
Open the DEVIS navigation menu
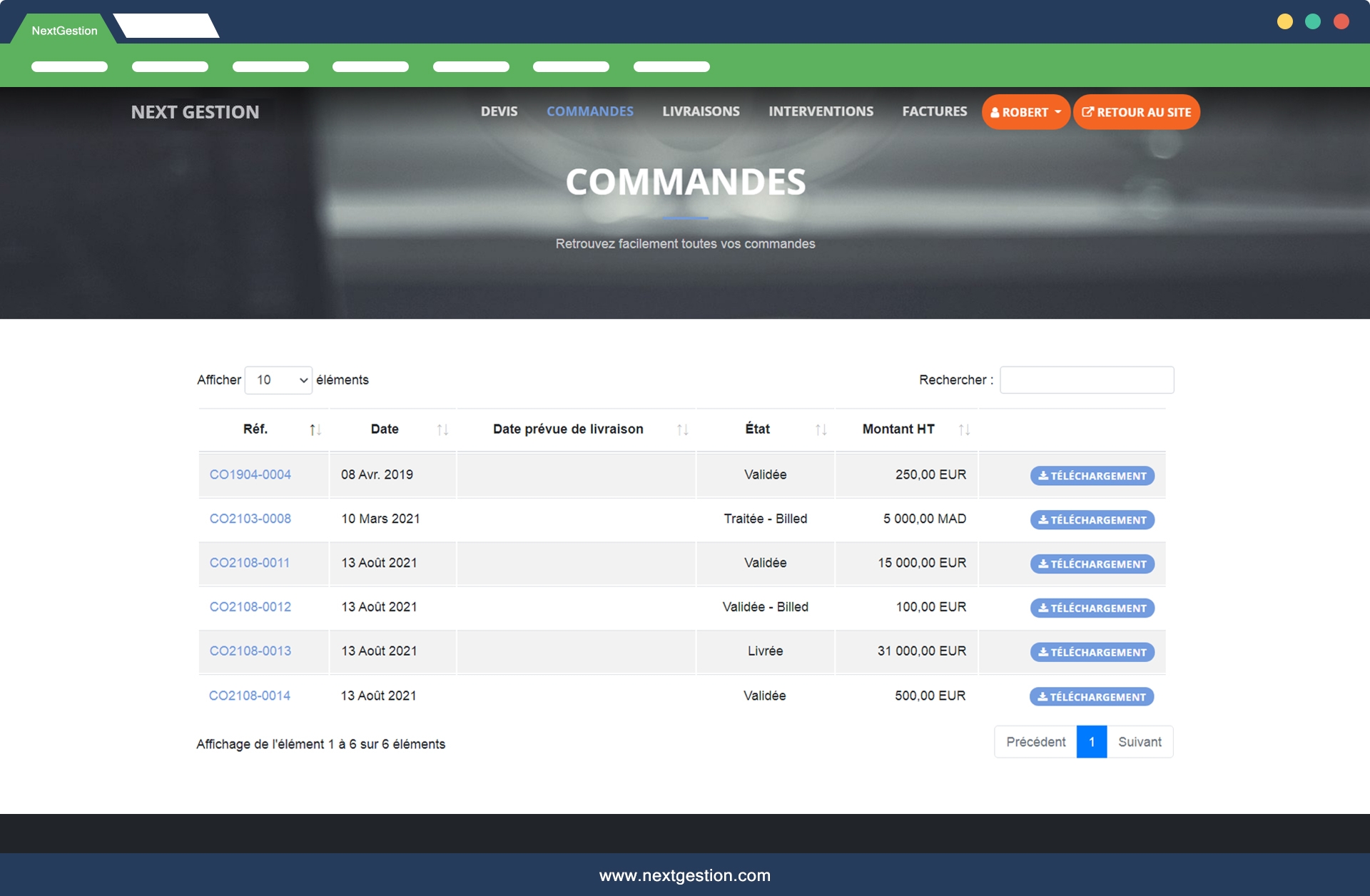coord(499,111)
